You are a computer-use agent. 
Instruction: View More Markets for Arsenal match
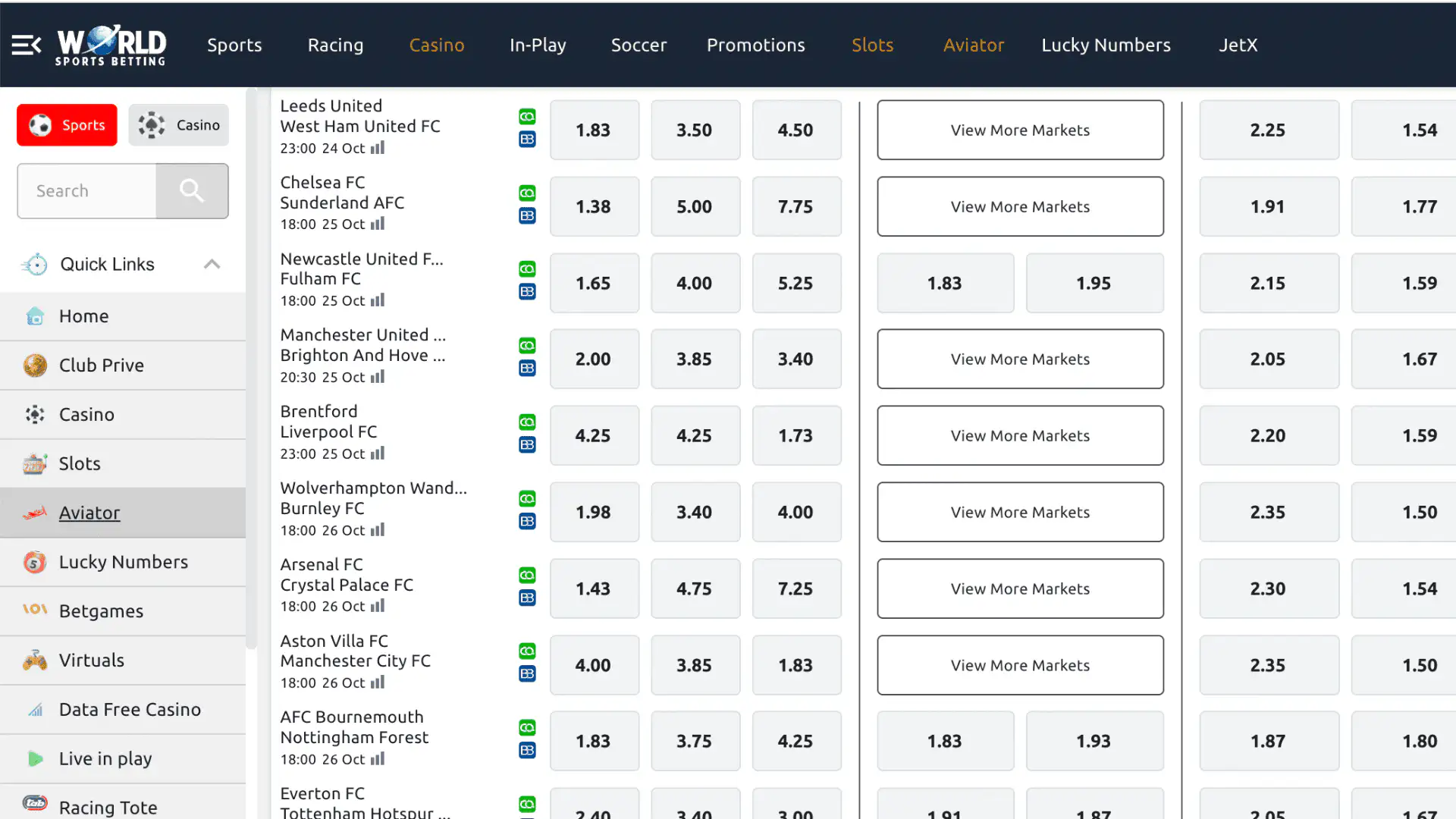(x=1020, y=588)
